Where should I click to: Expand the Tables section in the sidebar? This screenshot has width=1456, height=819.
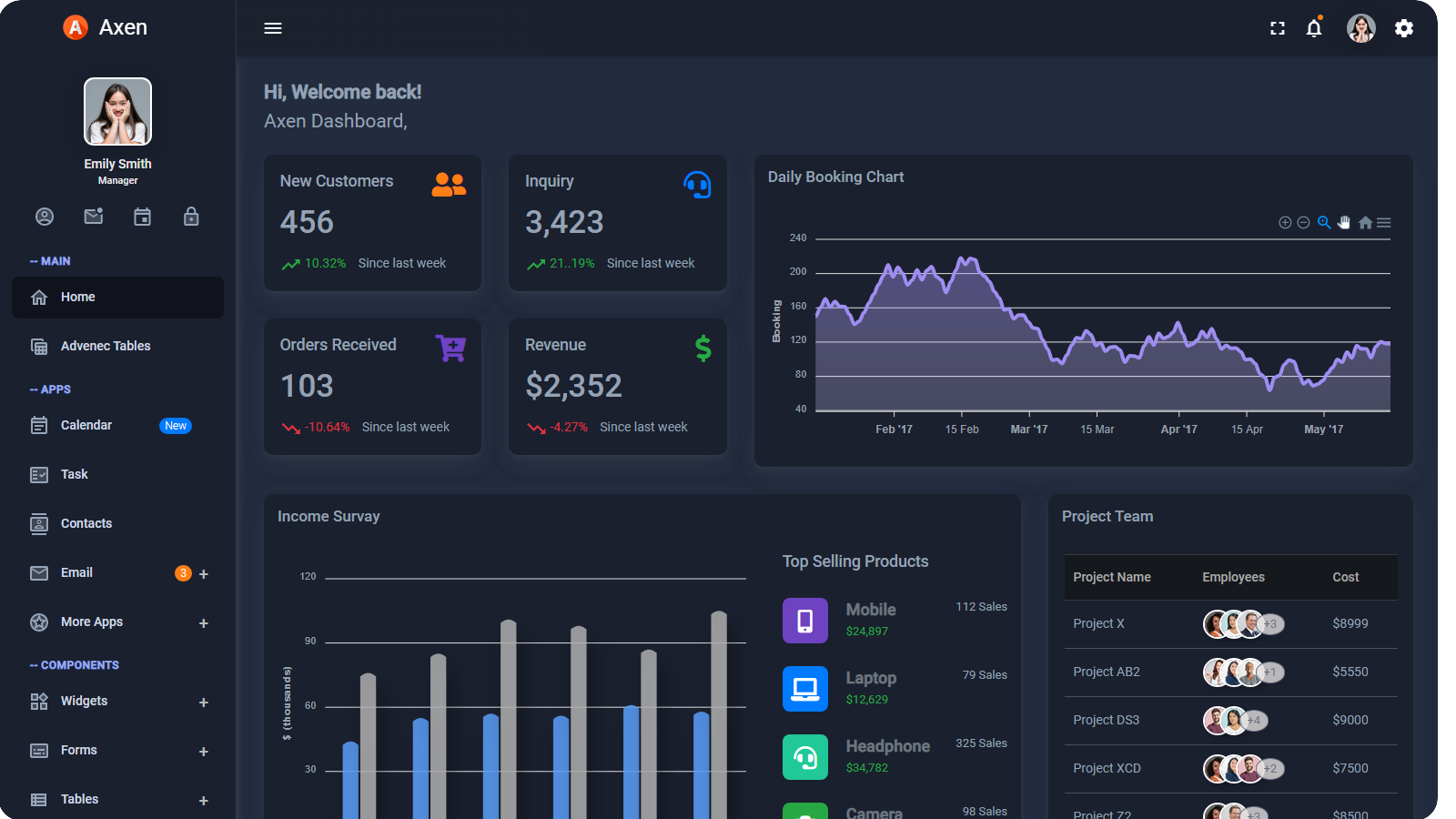point(78,799)
